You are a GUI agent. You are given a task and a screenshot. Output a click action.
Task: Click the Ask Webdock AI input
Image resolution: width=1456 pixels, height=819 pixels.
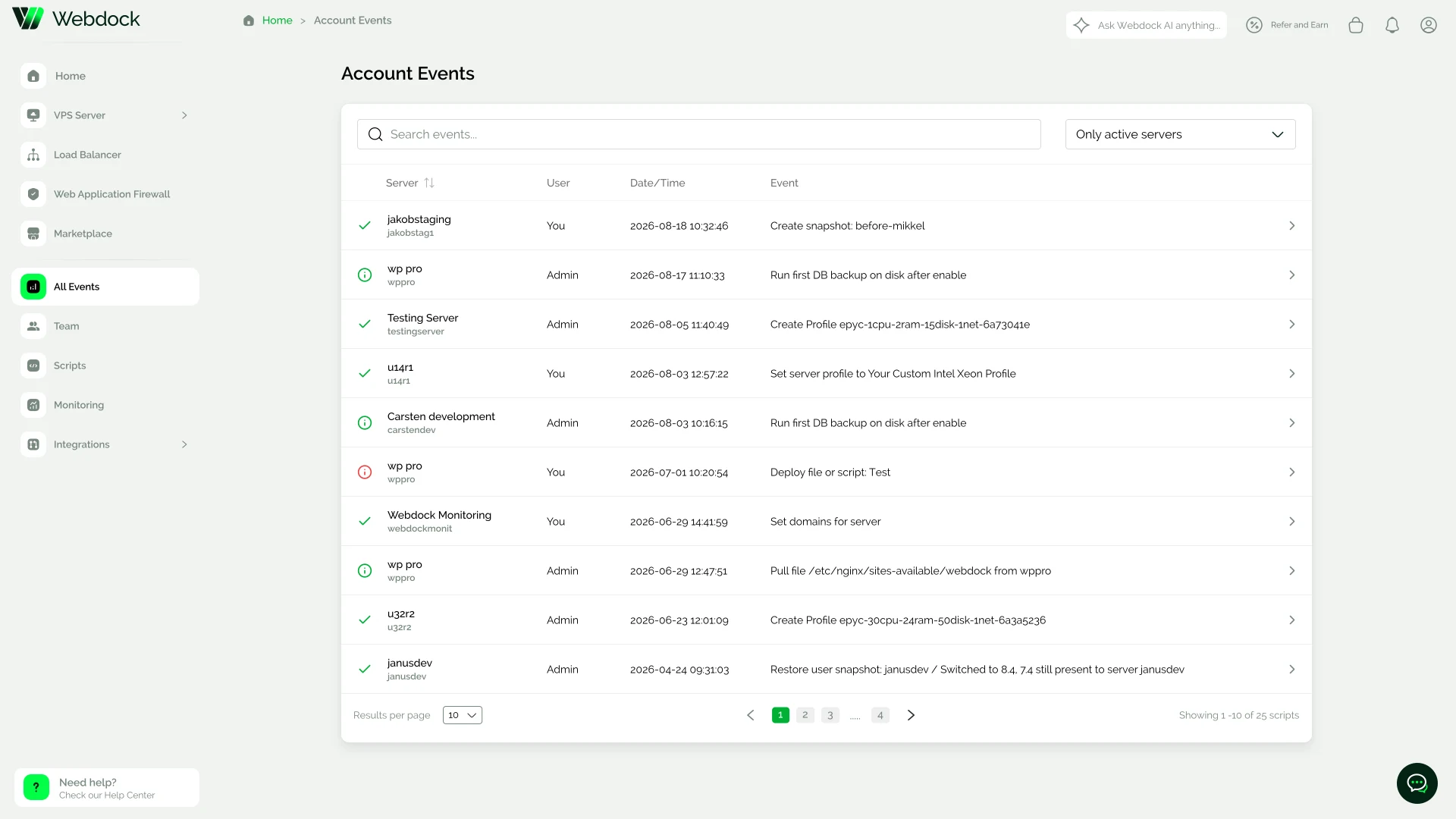point(1147,25)
